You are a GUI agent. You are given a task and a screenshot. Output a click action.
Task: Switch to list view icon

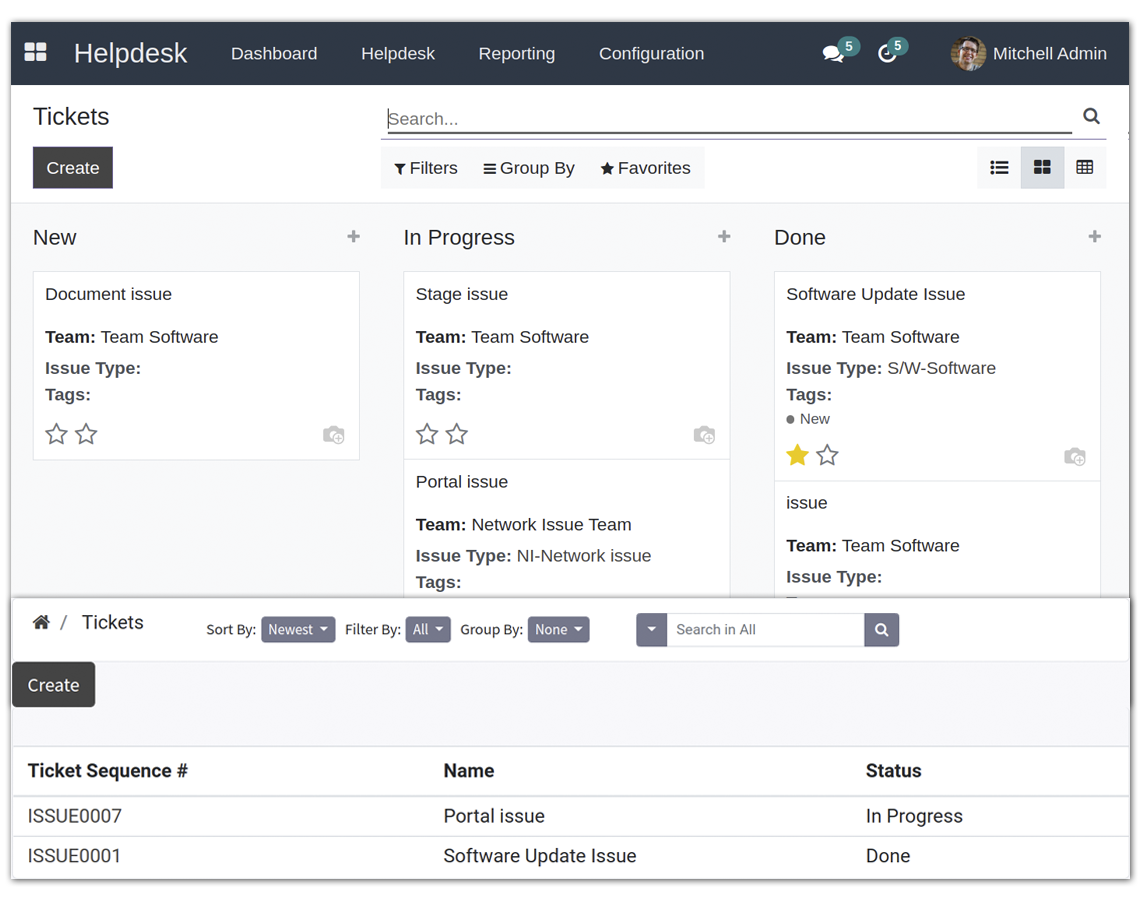999,168
